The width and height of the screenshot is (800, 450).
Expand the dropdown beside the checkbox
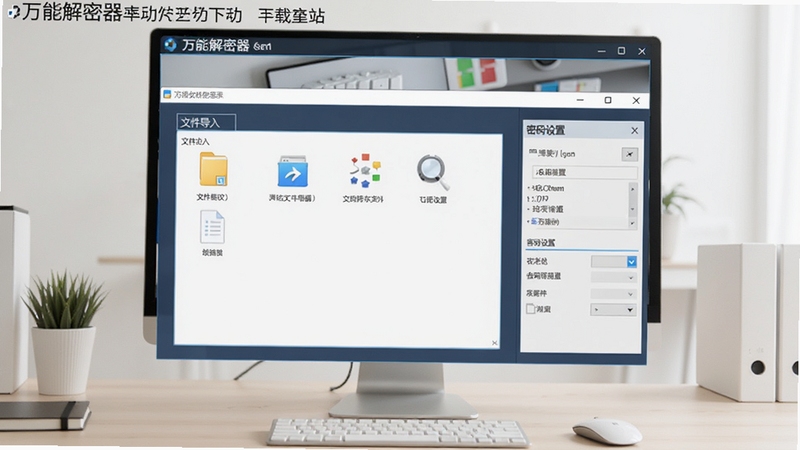[x=614, y=309]
